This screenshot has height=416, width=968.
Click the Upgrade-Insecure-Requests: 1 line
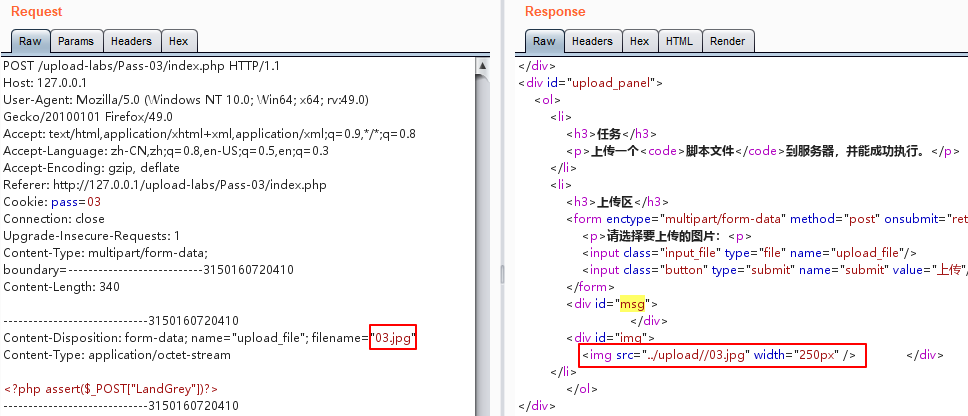click(91, 236)
